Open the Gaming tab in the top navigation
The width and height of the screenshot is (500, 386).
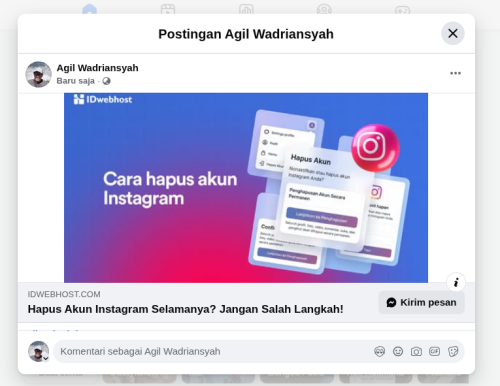[402, 9]
